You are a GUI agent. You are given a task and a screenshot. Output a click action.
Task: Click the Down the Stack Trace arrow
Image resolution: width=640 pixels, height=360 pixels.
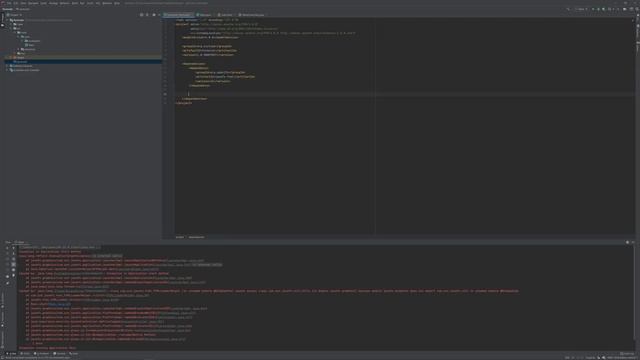[x=13, y=253]
